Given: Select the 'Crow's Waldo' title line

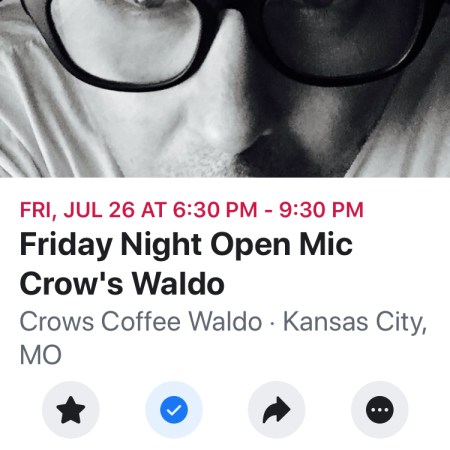Looking at the screenshot, I should [122, 284].
